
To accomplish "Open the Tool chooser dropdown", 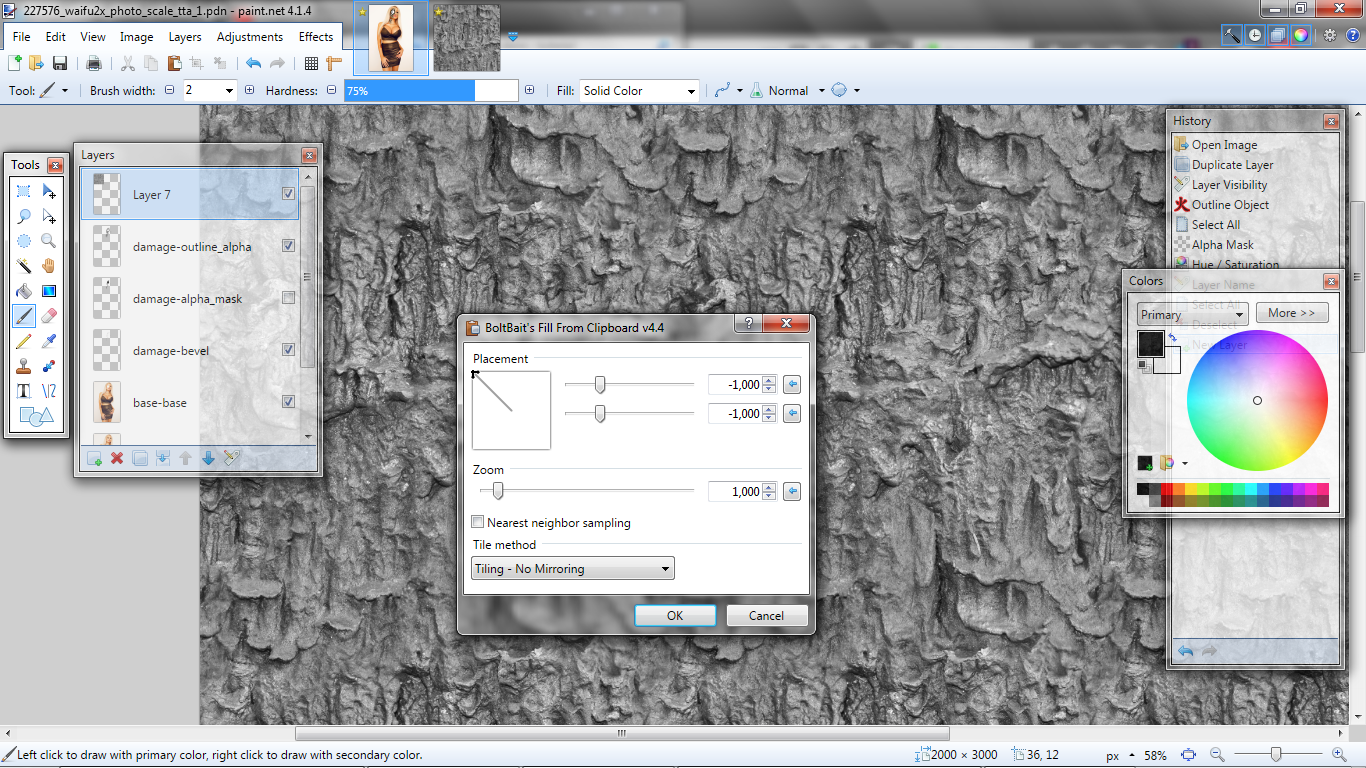I will [x=53, y=91].
